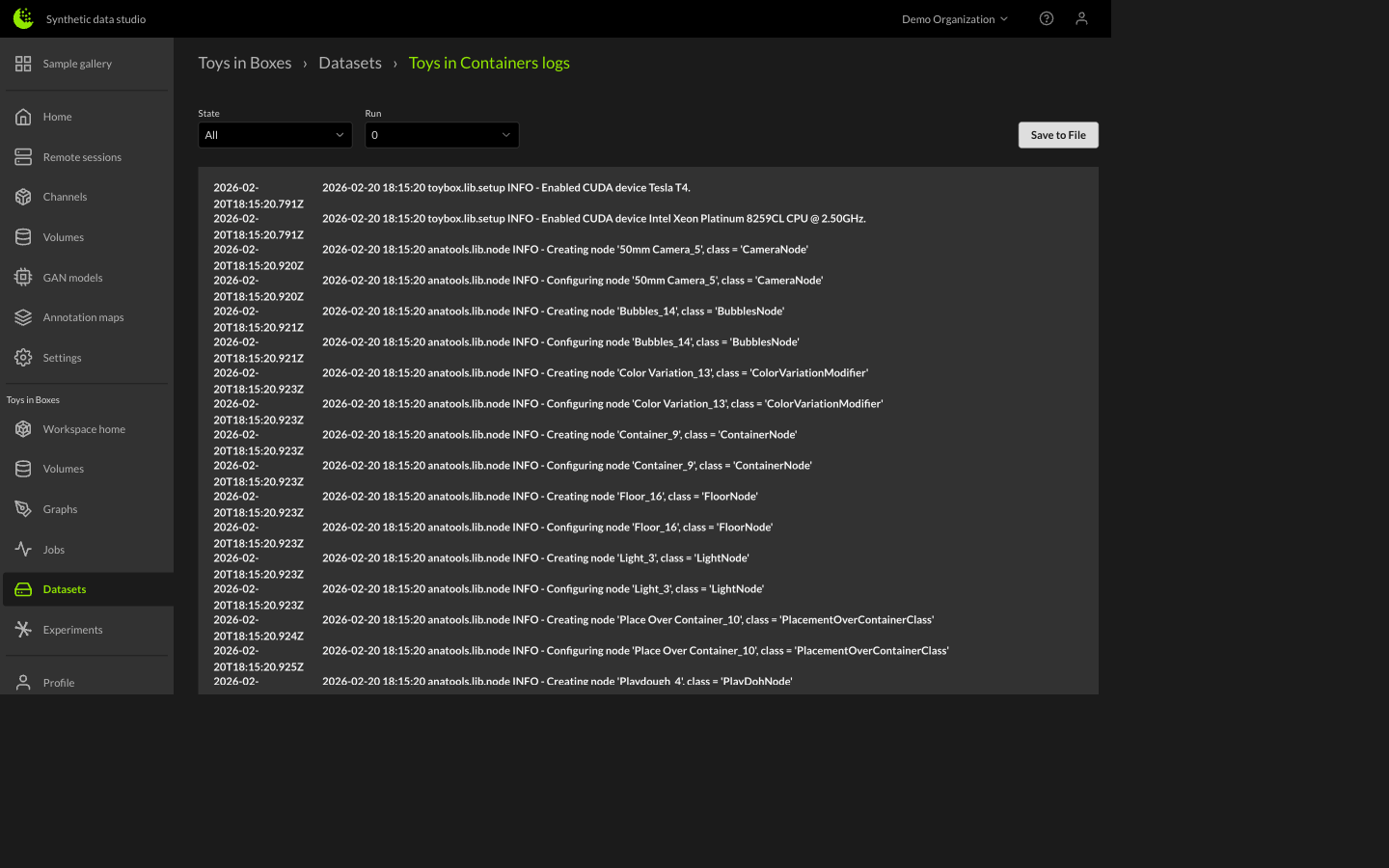The height and width of the screenshot is (868, 1389).
Task: Switch to the Datasets breadcrumb
Action: click(349, 62)
